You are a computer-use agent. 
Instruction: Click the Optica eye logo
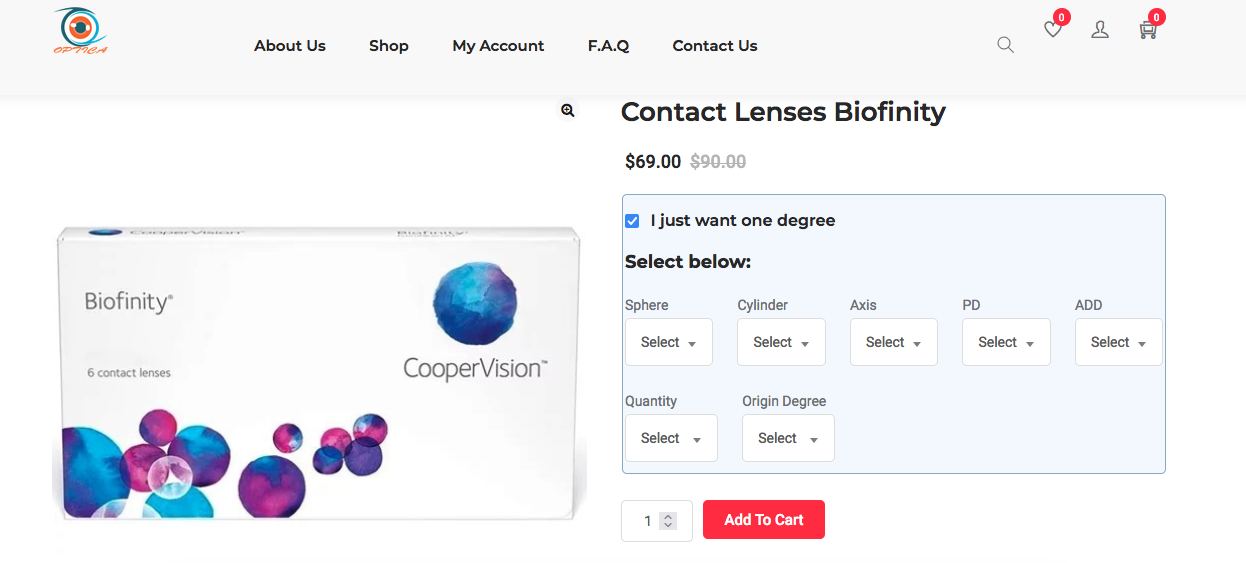pyautogui.click(x=80, y=31)
